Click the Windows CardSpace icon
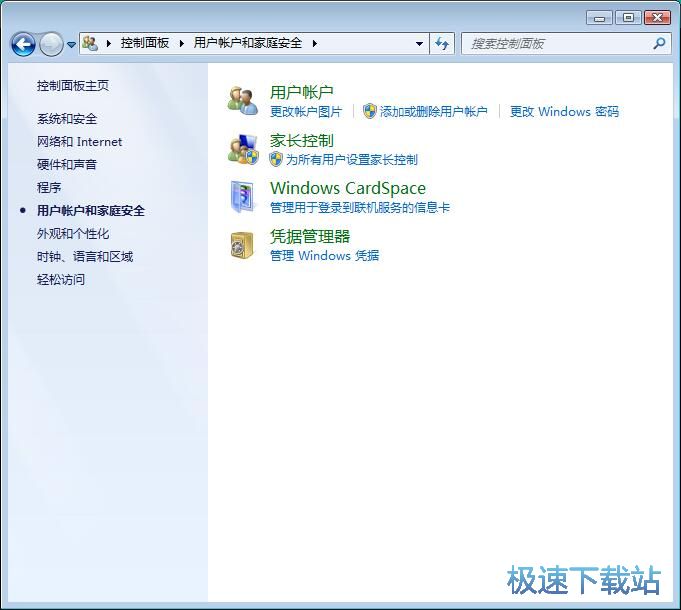Screen dimensions: 681x610 tap(242, 197)
